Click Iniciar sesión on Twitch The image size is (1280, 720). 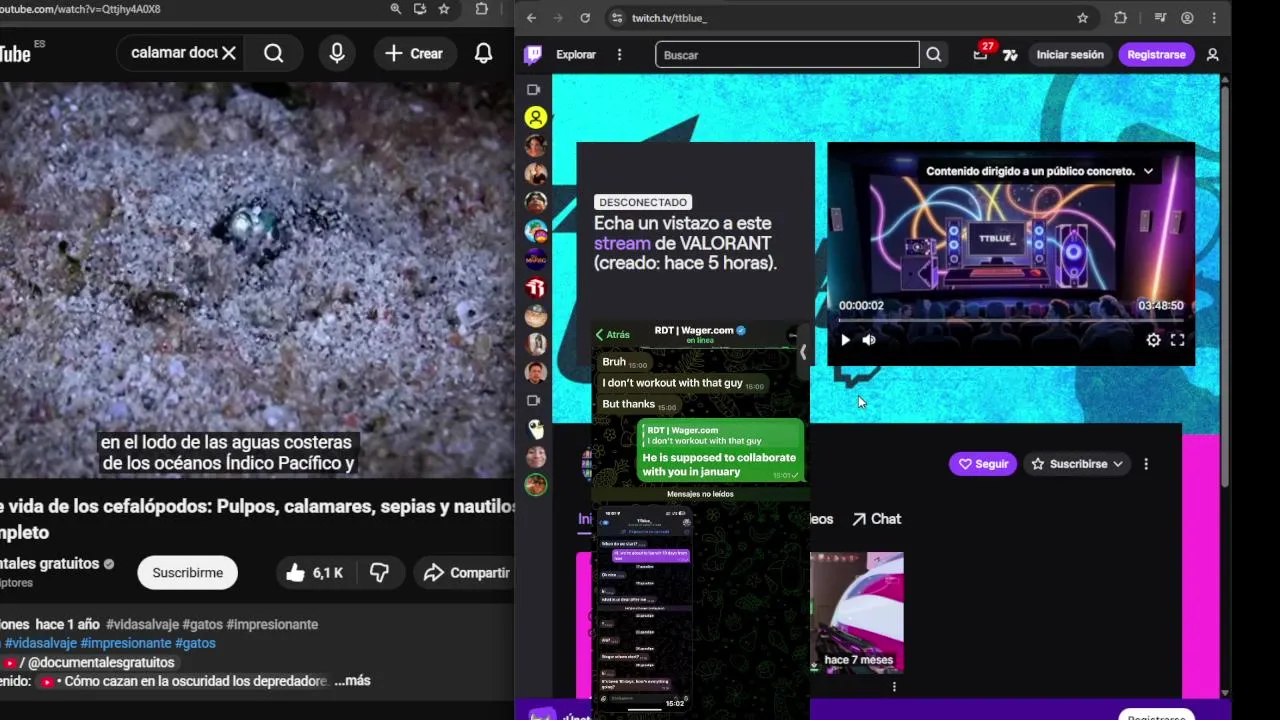coord(1070,55)
